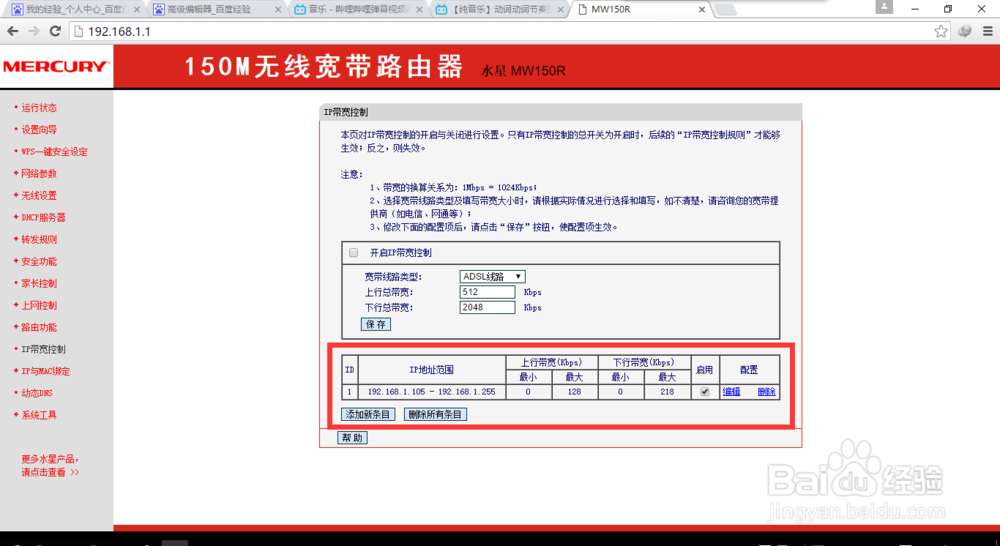Click 编辑 link for rule 1
Image resolution: width=1000 pixels, height=546 pixels.
pyautogui.click(x=732, y=392)
